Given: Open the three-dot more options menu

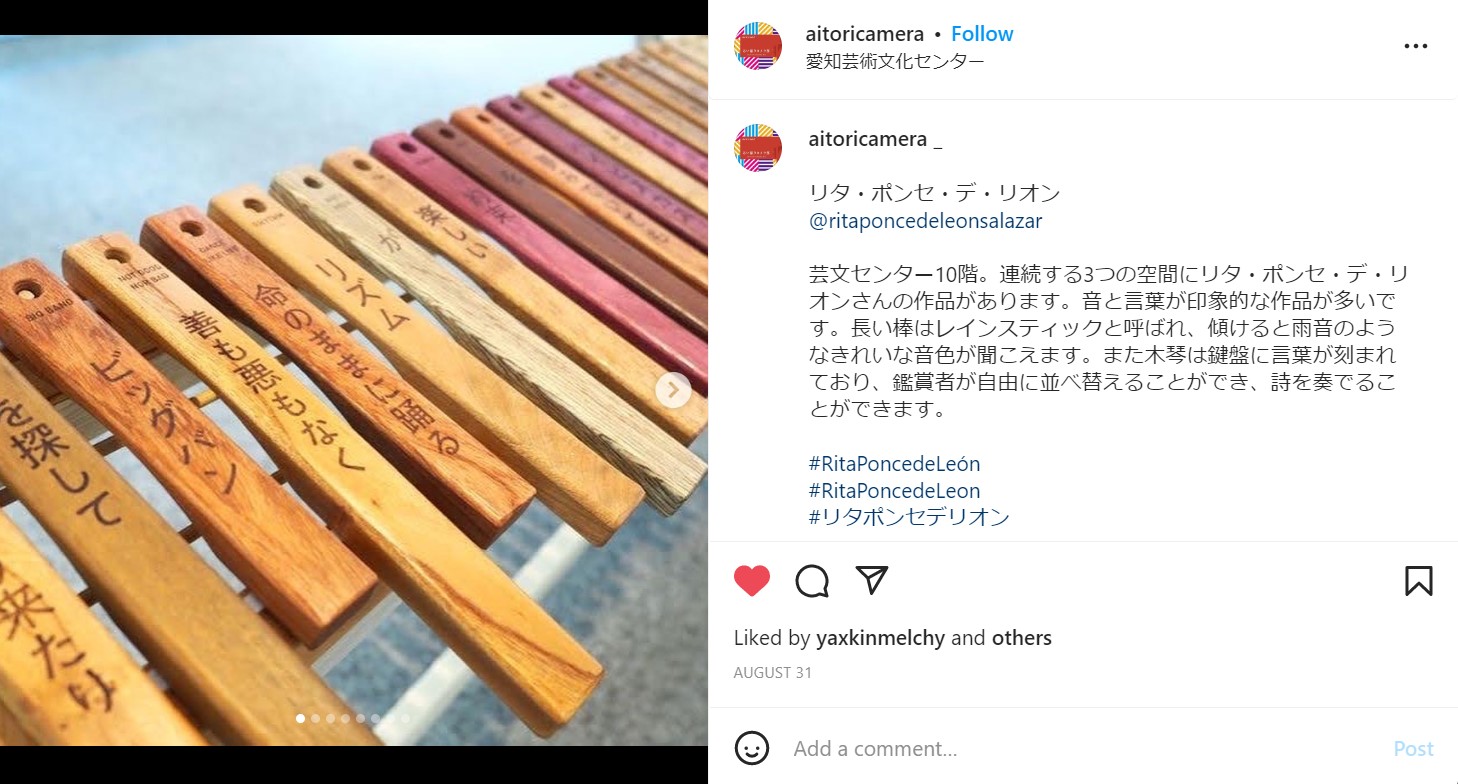Looking at the screenshot, I should [1415, 46].
